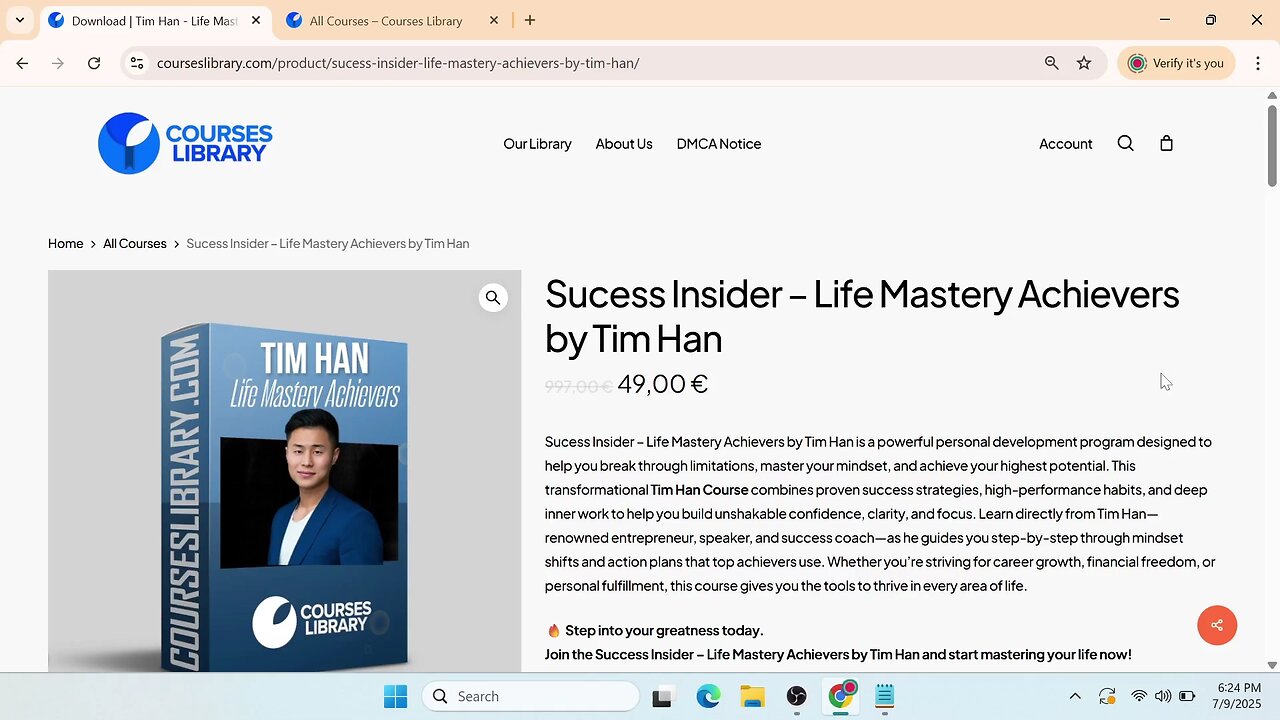
Task: Click the taskbar Search box
Action: click(530, 696)
